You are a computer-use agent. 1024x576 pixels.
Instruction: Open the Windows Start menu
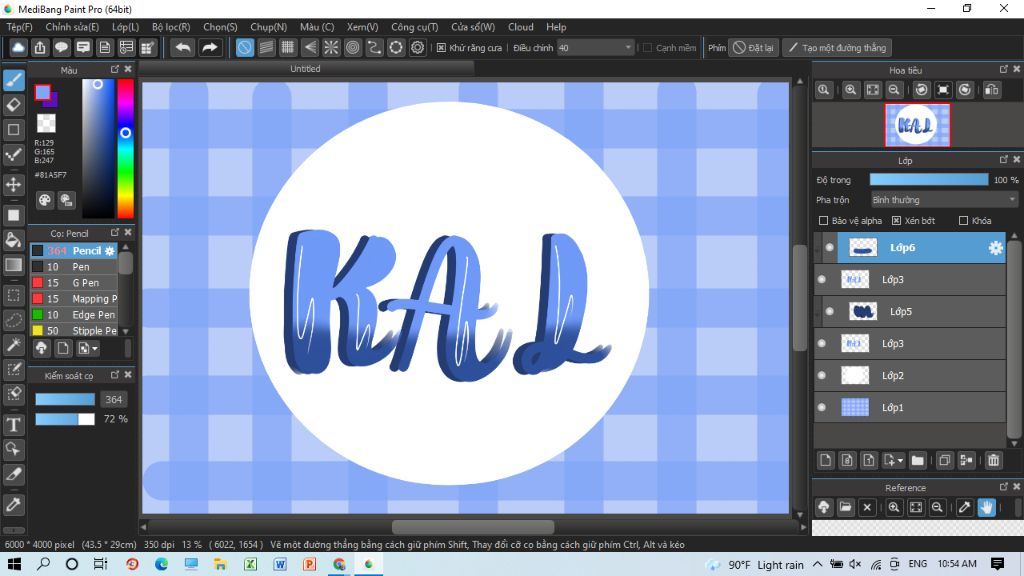(14, 564)
